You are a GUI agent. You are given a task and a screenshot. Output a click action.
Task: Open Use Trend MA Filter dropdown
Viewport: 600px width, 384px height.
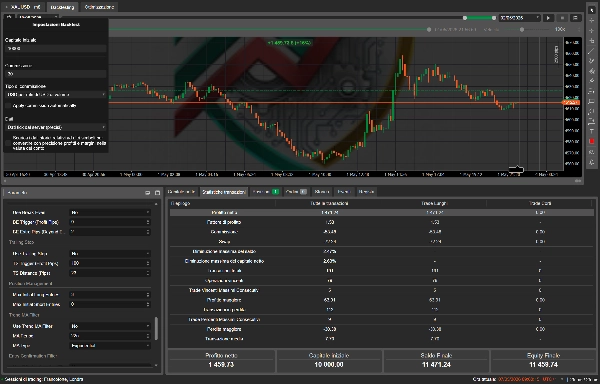point(109,326)
